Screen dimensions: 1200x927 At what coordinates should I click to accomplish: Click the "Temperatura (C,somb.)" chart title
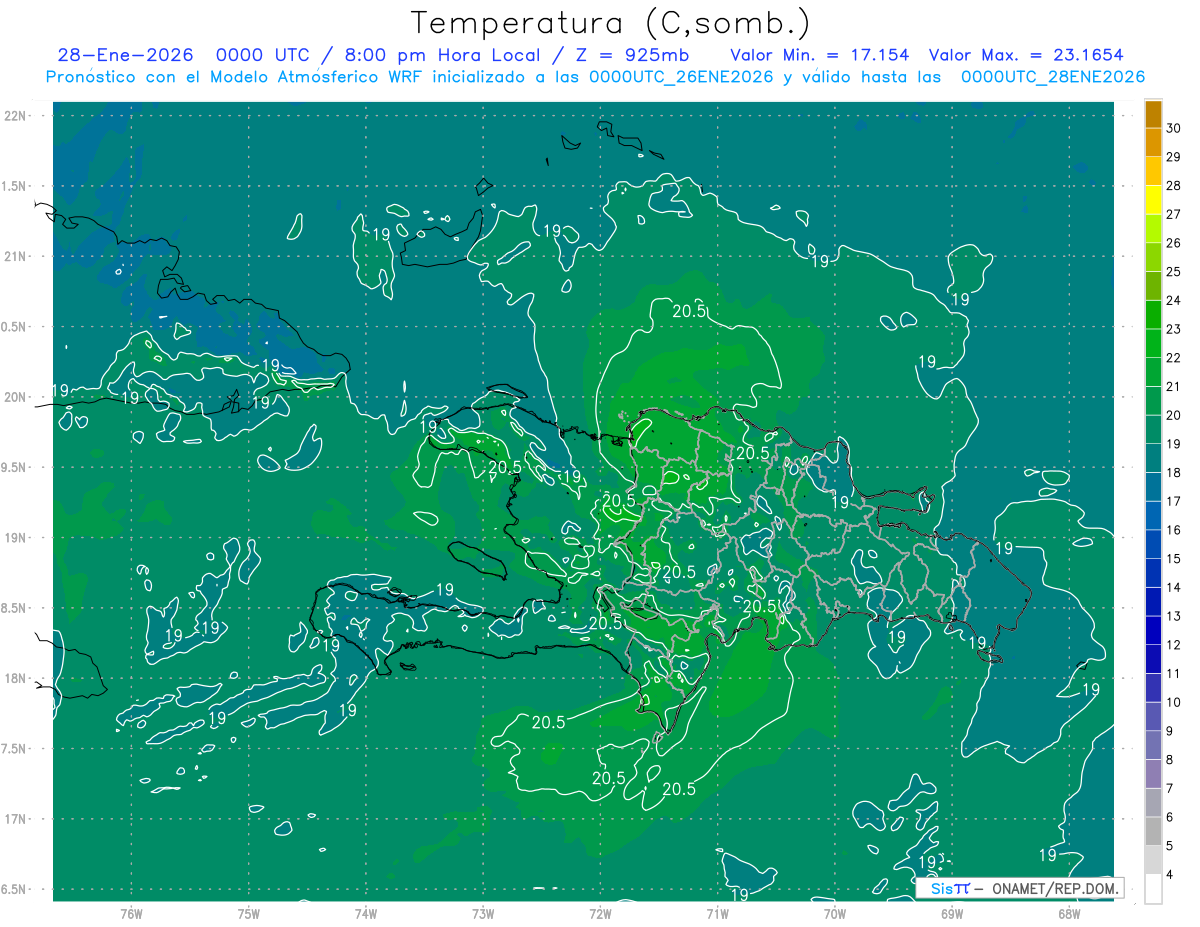point(610,22)
